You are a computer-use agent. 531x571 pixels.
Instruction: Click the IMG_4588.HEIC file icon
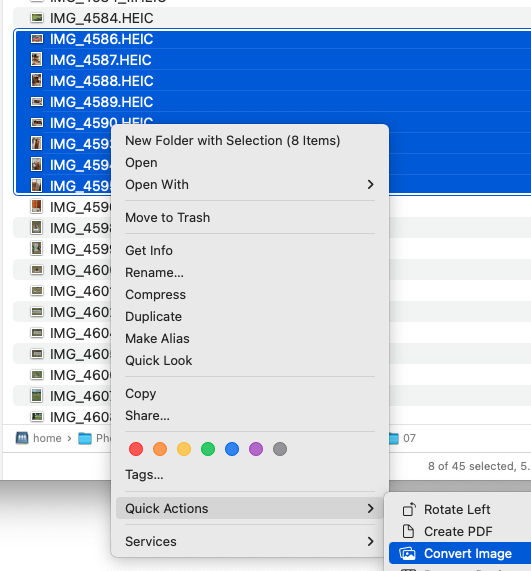click(x=36, y=80)
